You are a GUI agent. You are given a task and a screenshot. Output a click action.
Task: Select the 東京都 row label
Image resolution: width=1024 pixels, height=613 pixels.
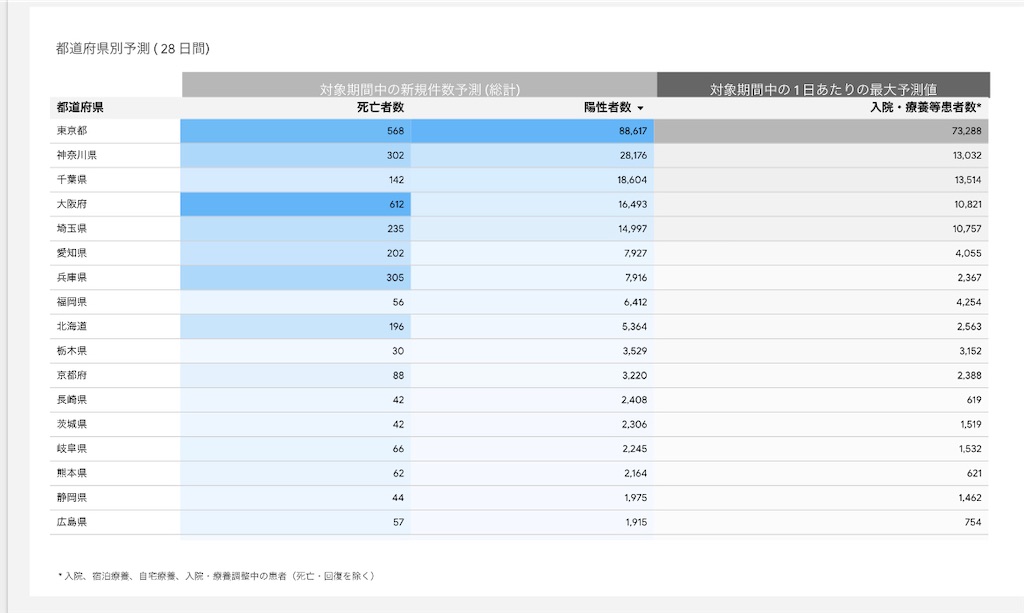coord(72,131)
